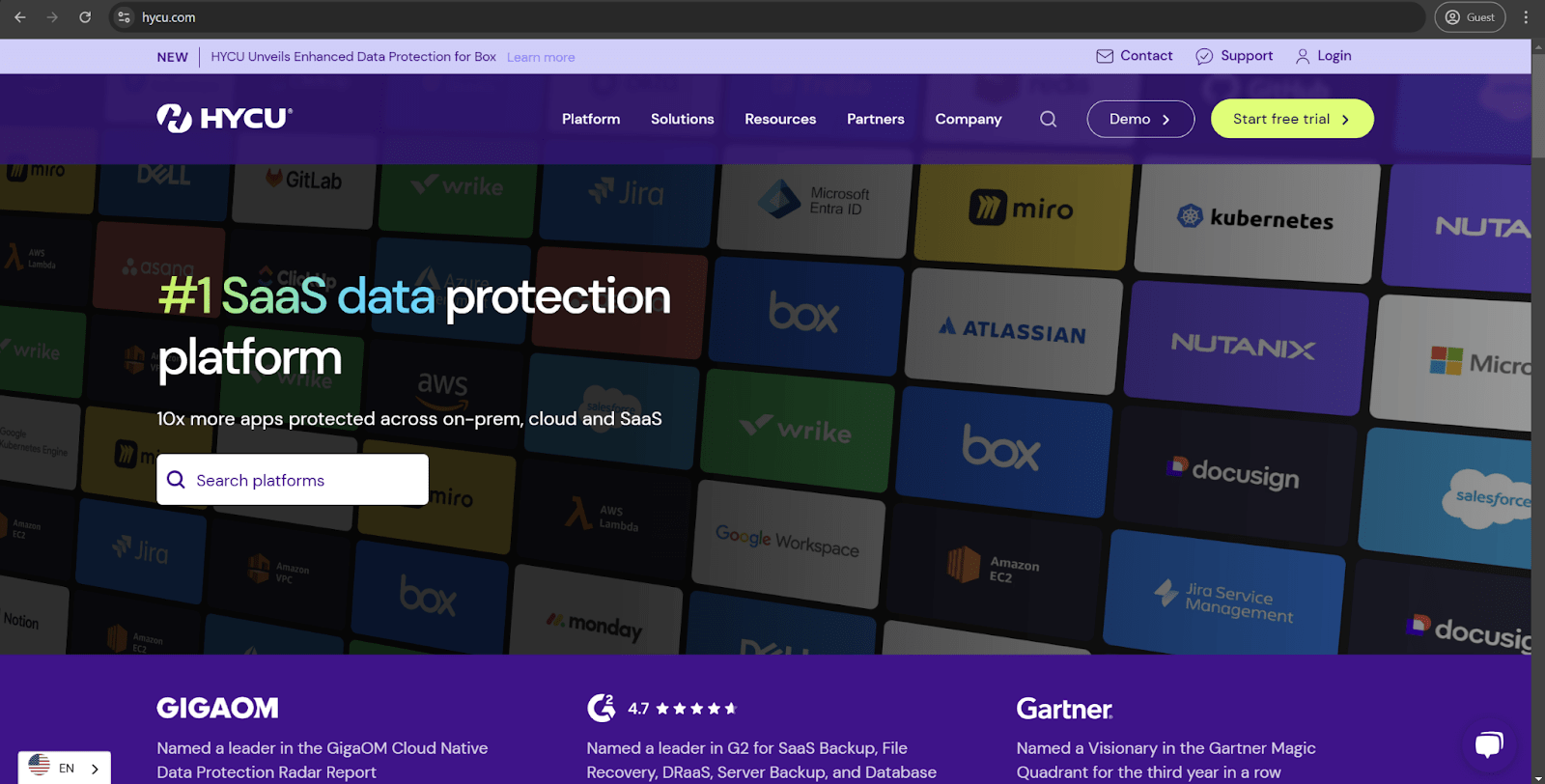
Task: Open the Solutions navigation menu
Action: pos(682,119)
